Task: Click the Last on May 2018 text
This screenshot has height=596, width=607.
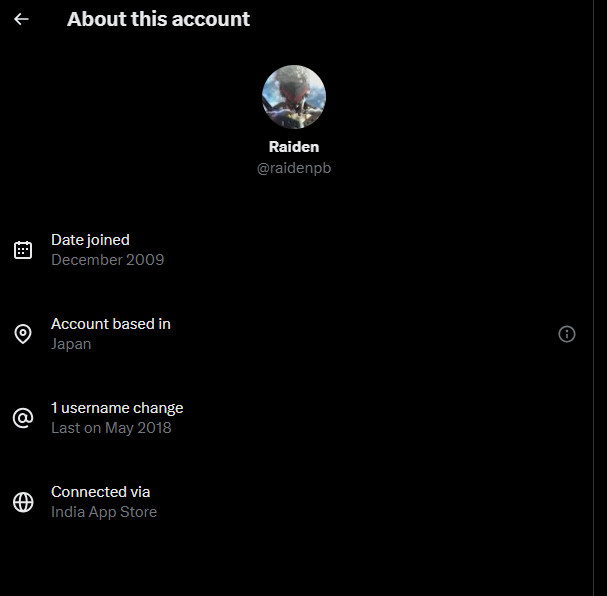Action: point(111,428)
